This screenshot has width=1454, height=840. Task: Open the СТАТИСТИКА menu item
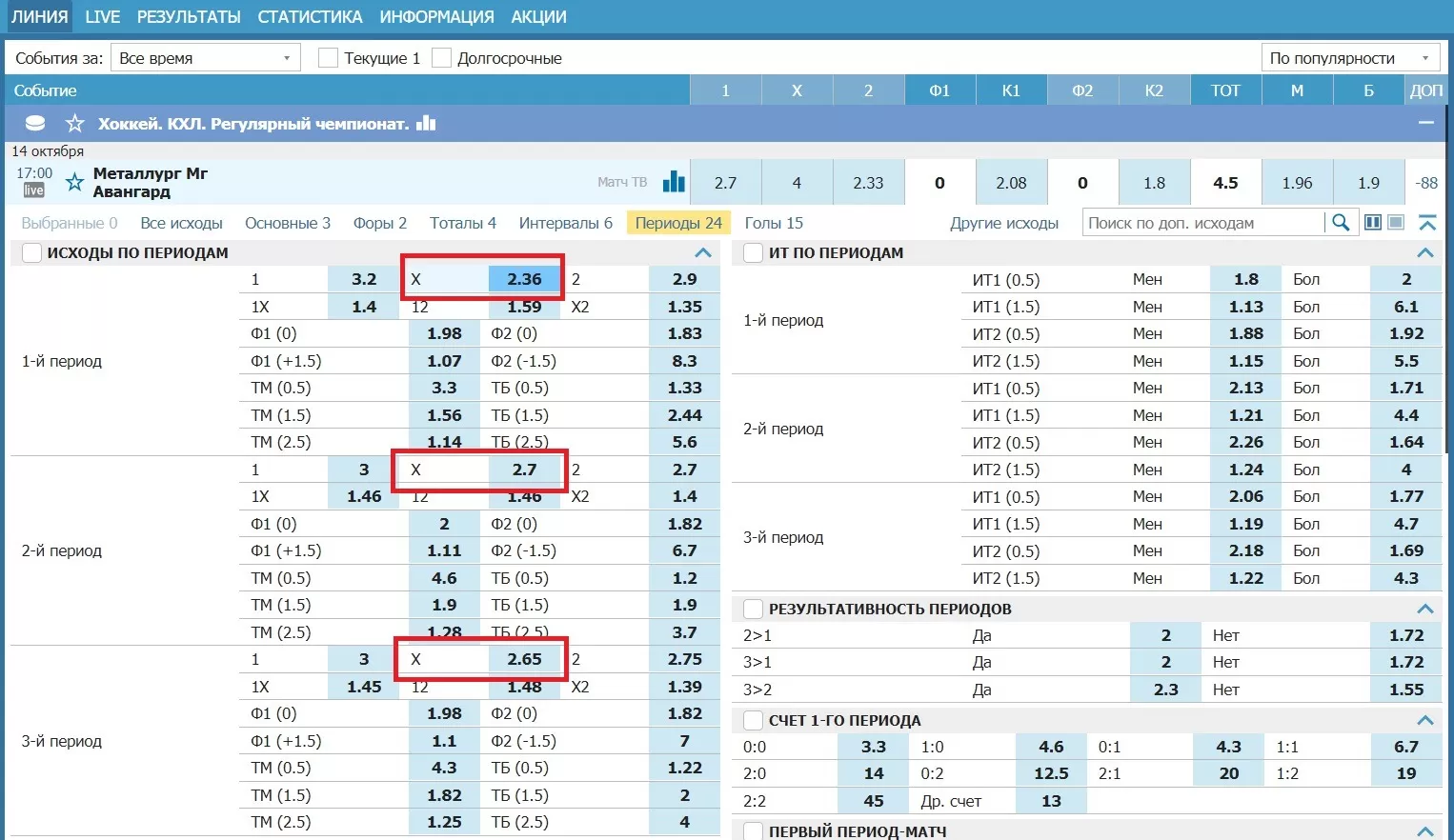(310, 17)
